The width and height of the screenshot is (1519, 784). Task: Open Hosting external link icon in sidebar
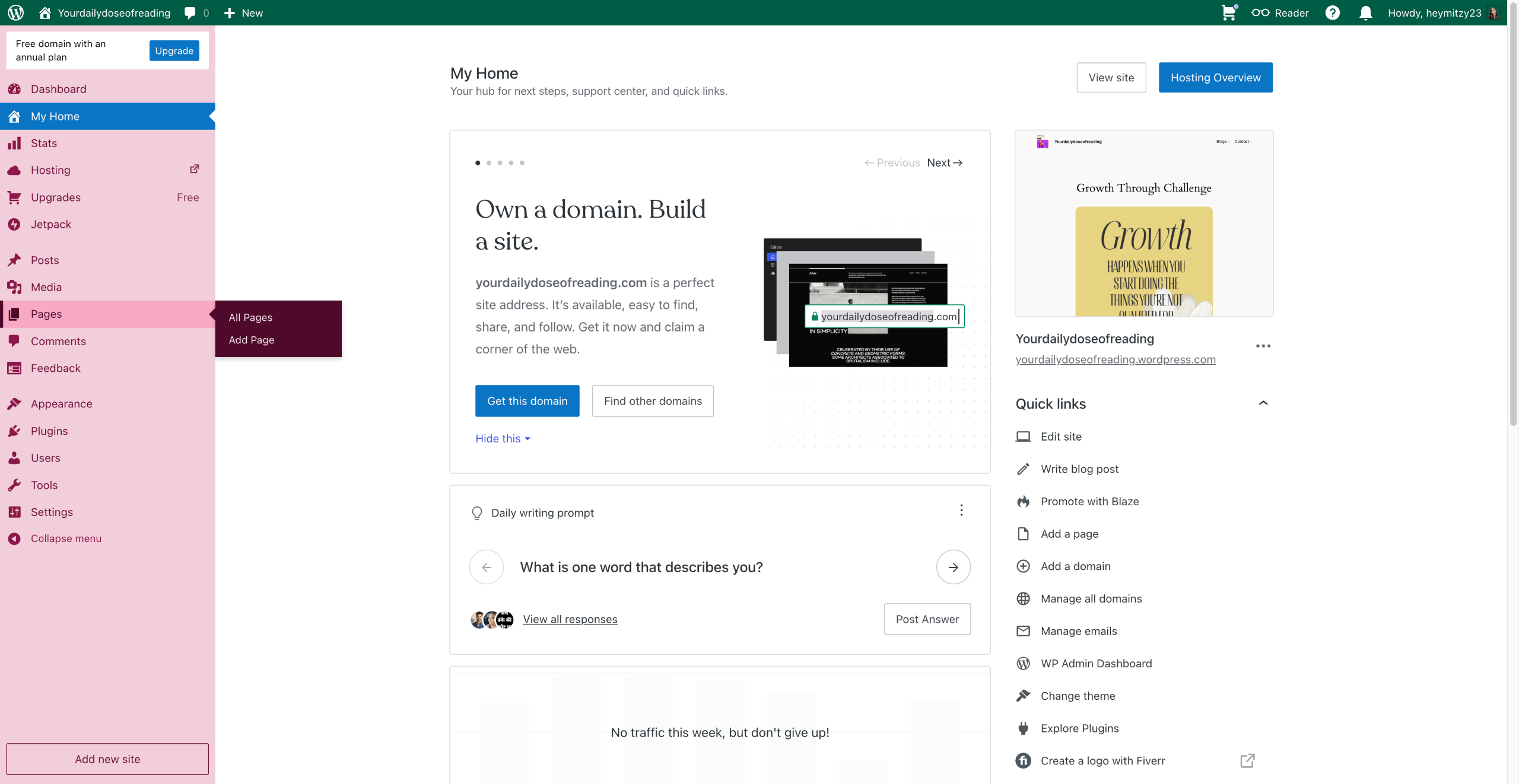pos(194,170)
